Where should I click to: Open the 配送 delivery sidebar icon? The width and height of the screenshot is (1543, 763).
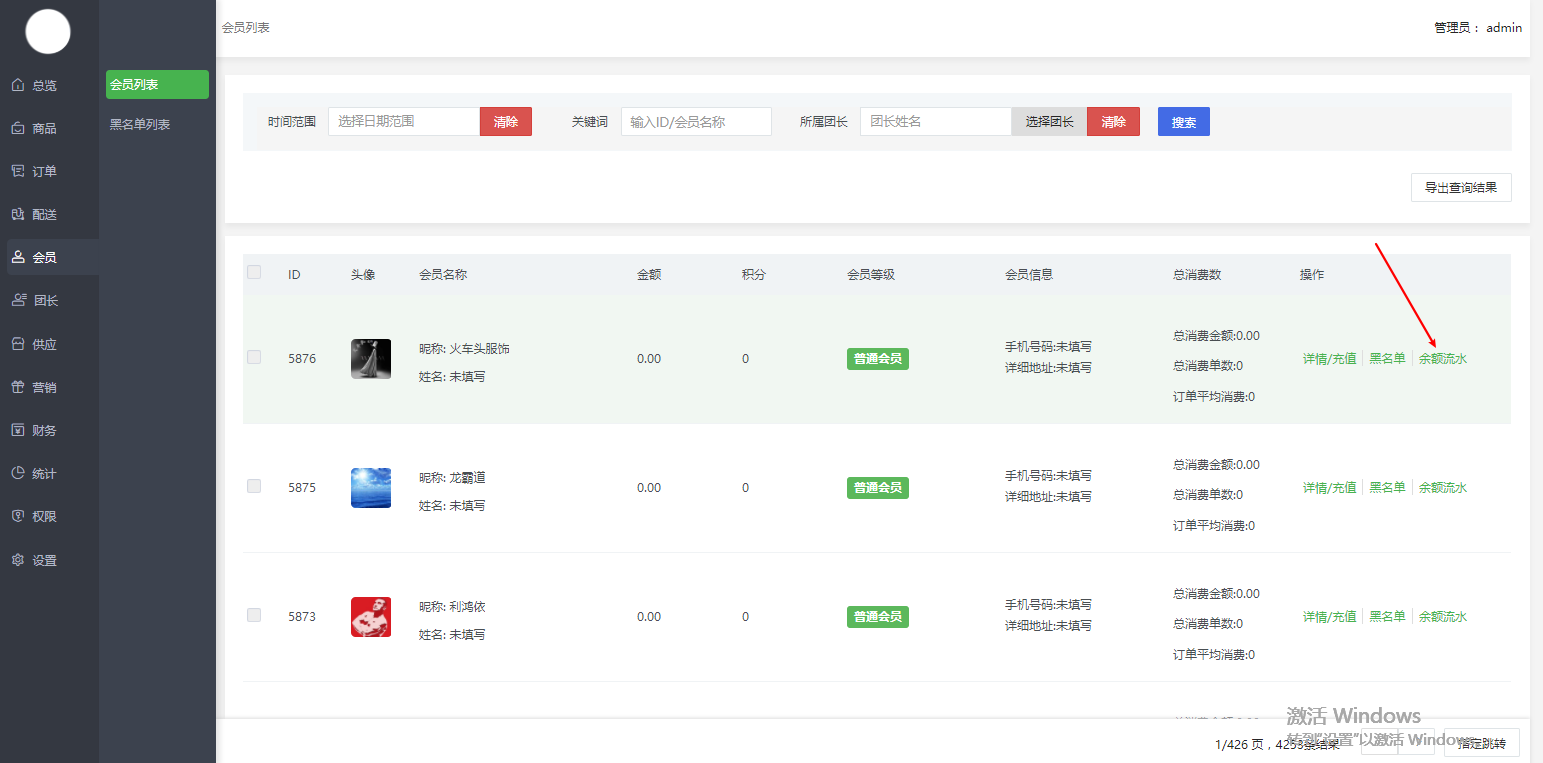pos(18,214)
